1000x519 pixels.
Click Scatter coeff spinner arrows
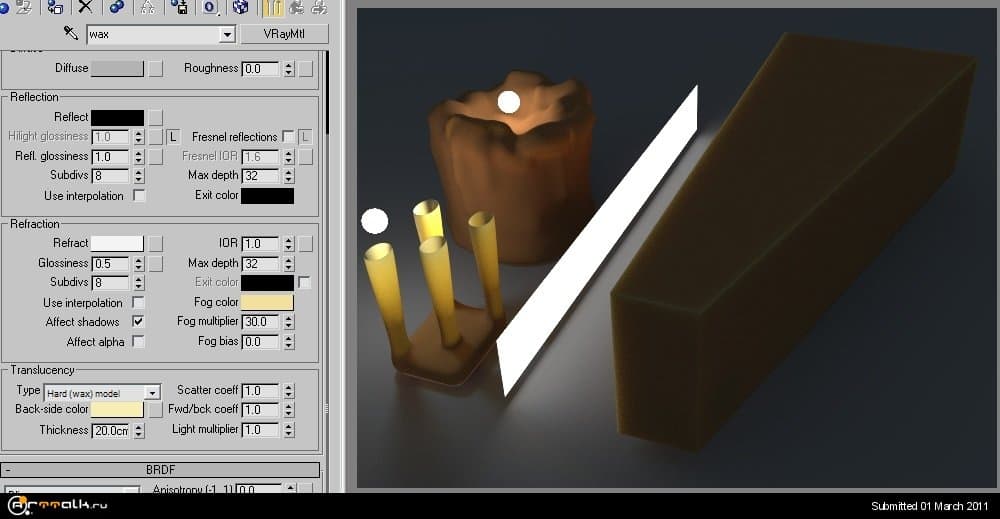[289, 390]
